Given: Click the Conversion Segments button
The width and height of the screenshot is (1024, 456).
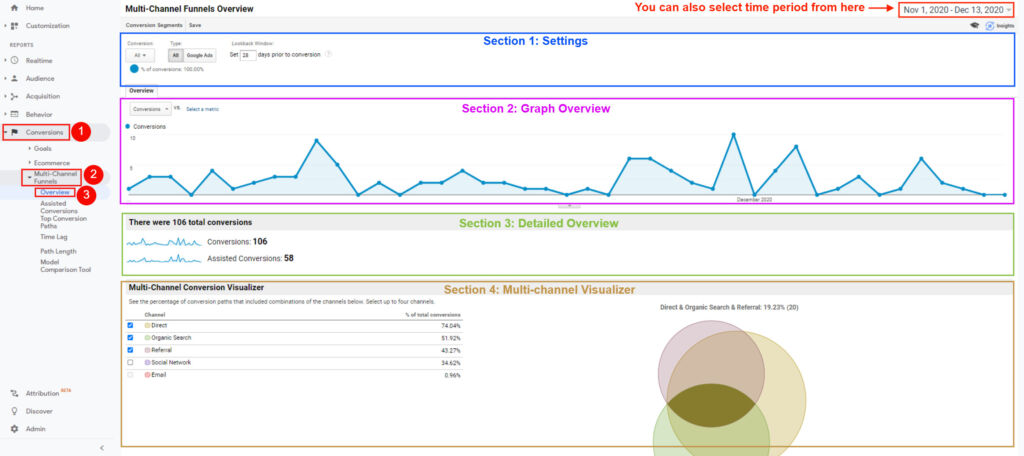Looking at the screenshot, I should pyautogui.click(x=154, y=25).
